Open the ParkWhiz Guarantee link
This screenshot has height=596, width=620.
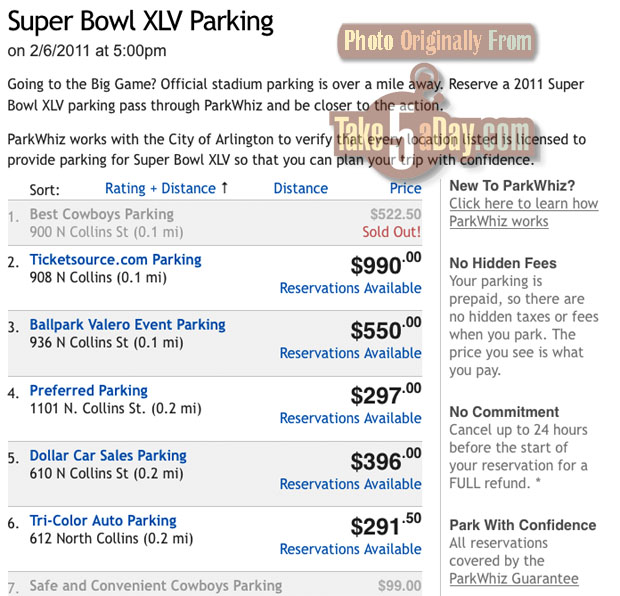pyautogui.click(x=514, y=579)
